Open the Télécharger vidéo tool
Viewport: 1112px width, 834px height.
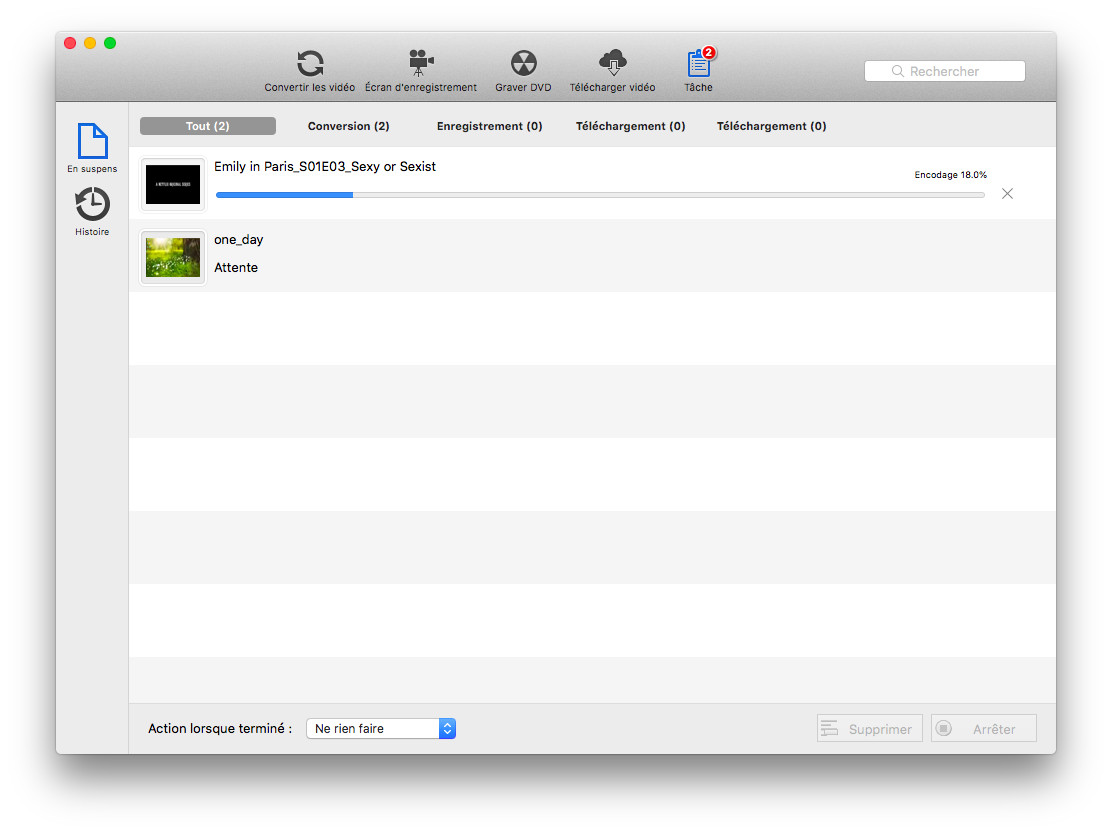(x=613, y=71)
